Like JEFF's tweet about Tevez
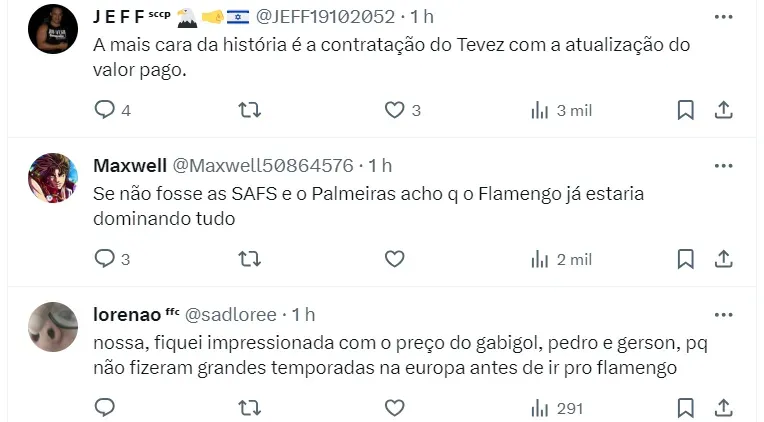 pyautogui.click(x=395, y=110)
